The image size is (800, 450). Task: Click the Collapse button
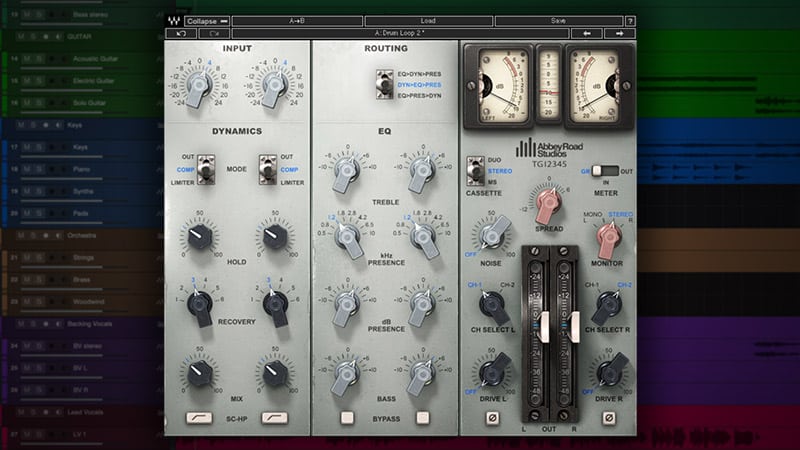tap(207, 20)
